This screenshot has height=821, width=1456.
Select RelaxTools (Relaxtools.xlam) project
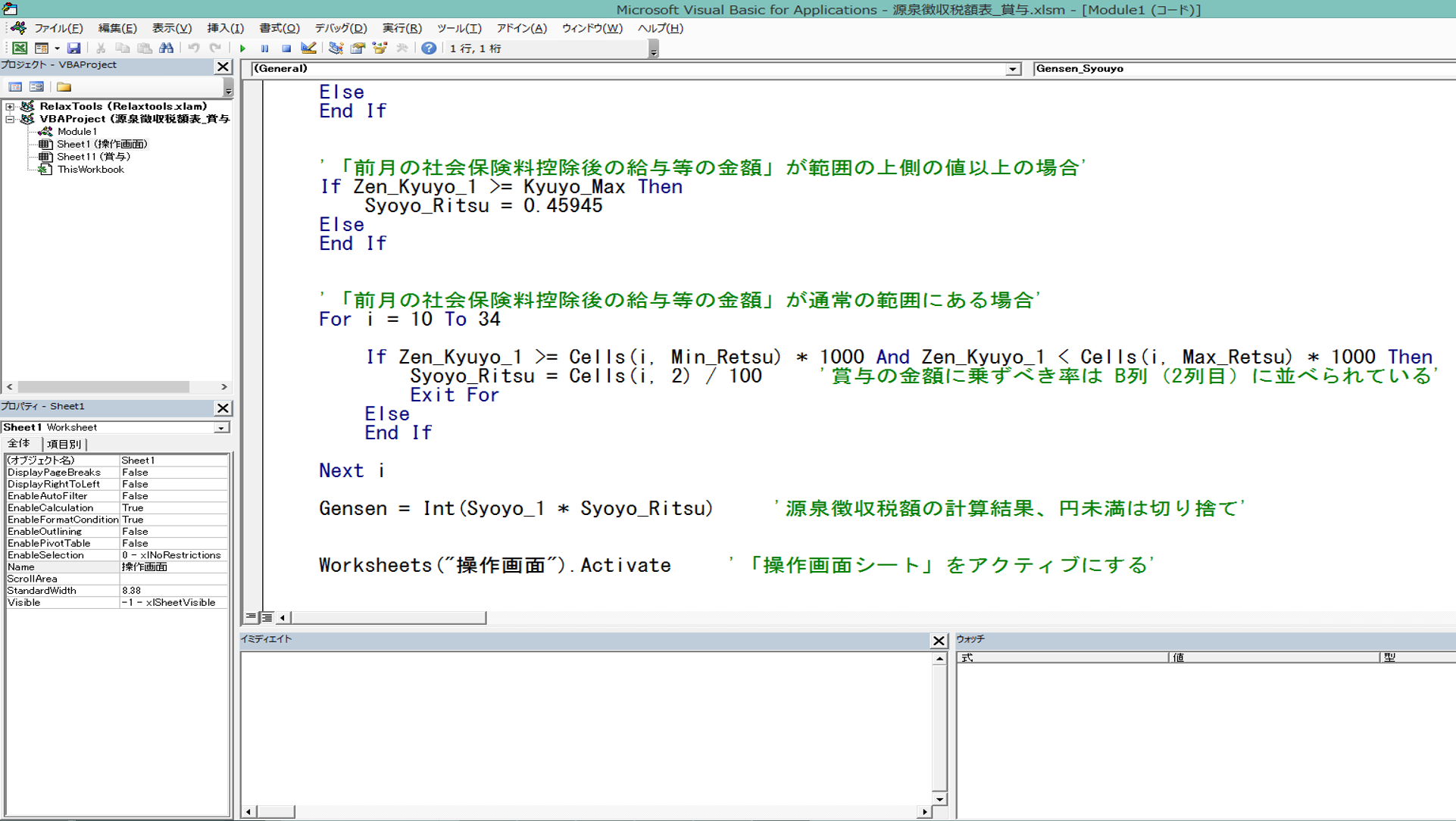tap(123, 106)
